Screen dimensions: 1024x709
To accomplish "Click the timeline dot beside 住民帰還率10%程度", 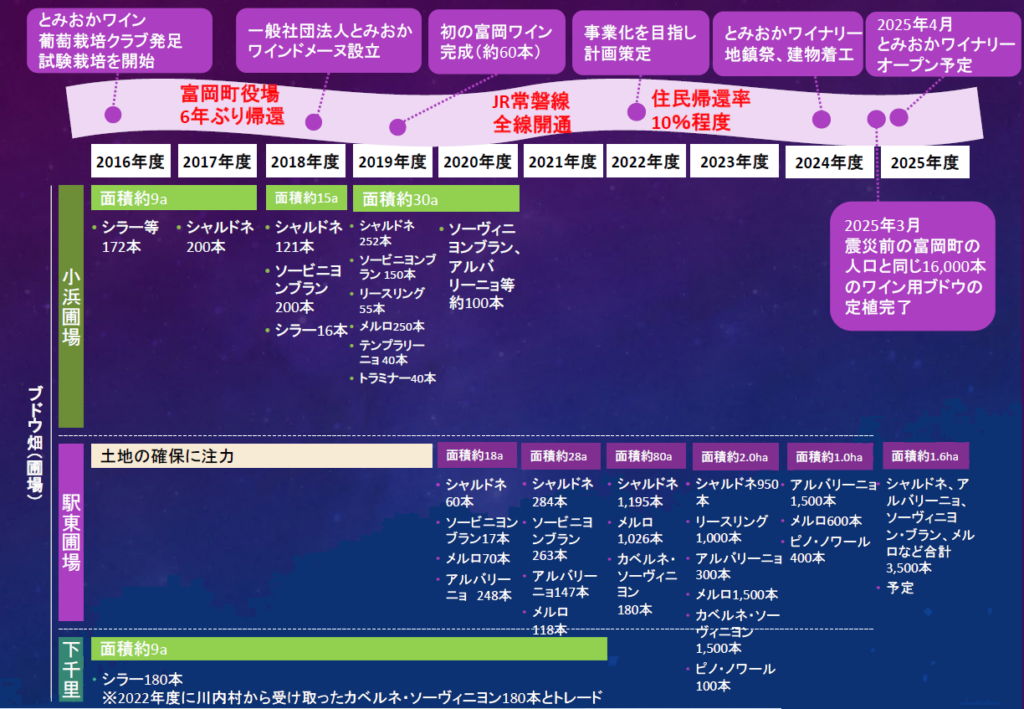I will point(636,112).
